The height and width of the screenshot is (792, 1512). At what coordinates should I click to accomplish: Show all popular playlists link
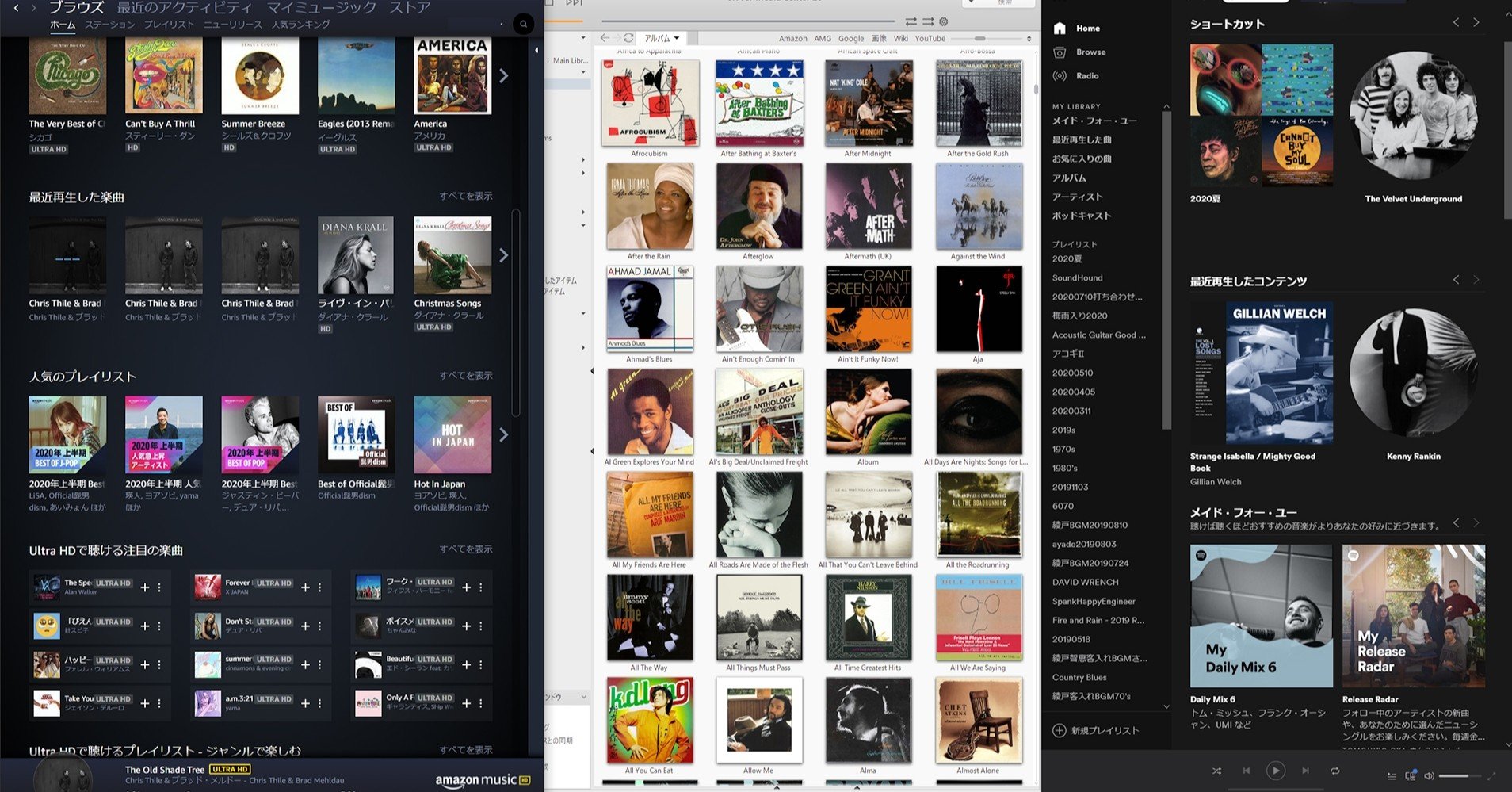point(466,376)
